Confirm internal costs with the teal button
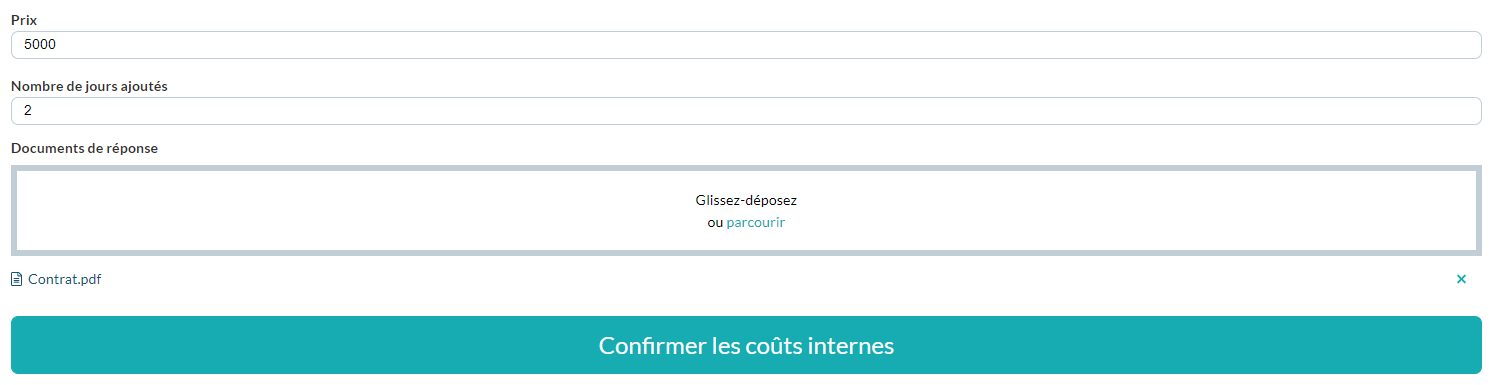 [x=746, y=345]
